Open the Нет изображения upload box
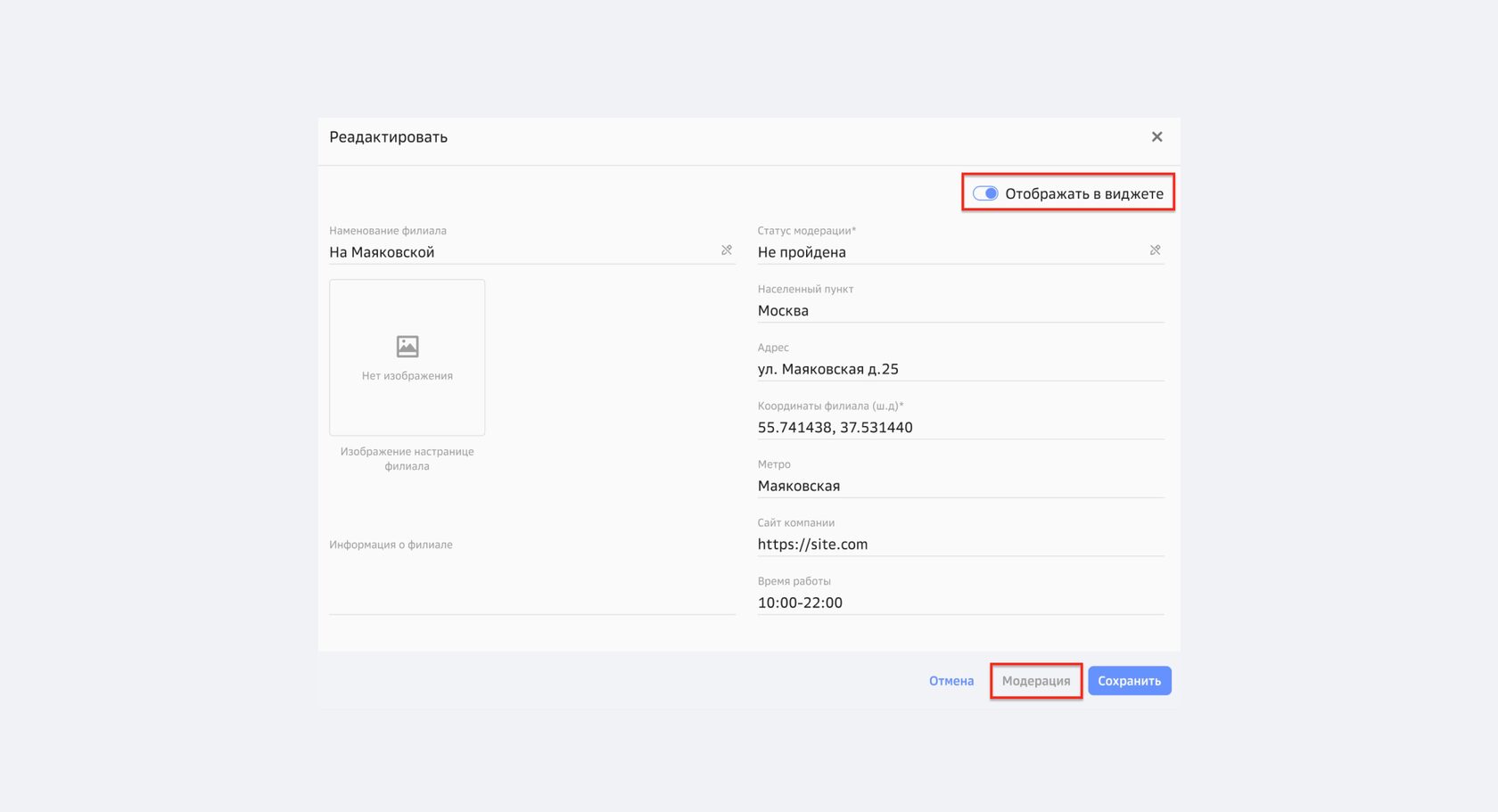Image resolution: width=1498 pixels, height=812 pixels. 407,357
